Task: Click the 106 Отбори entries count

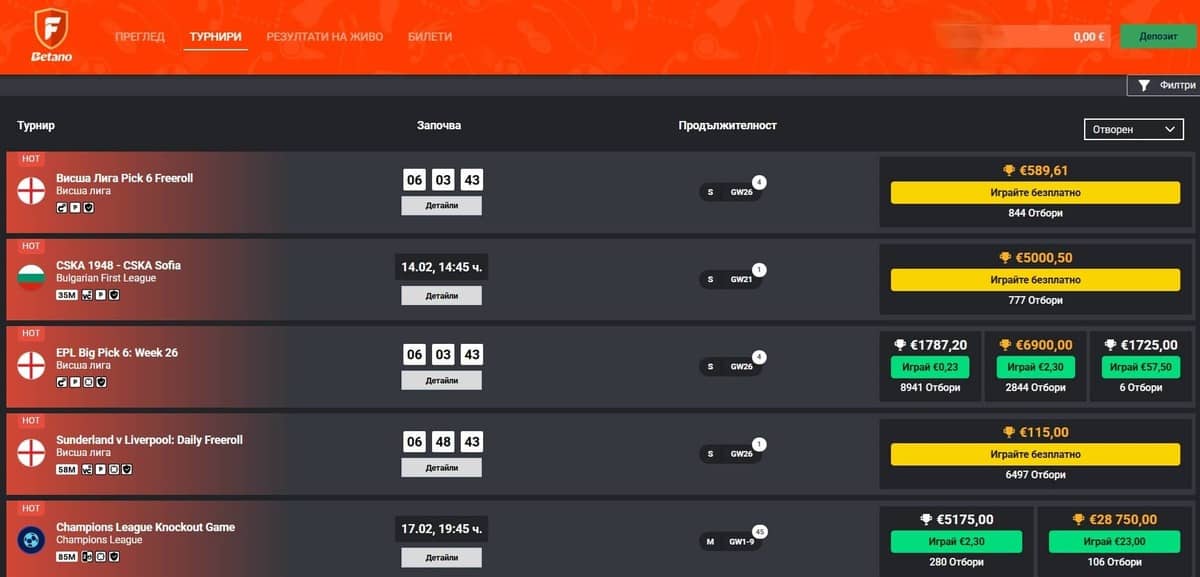Action: tap(1114, 562)
